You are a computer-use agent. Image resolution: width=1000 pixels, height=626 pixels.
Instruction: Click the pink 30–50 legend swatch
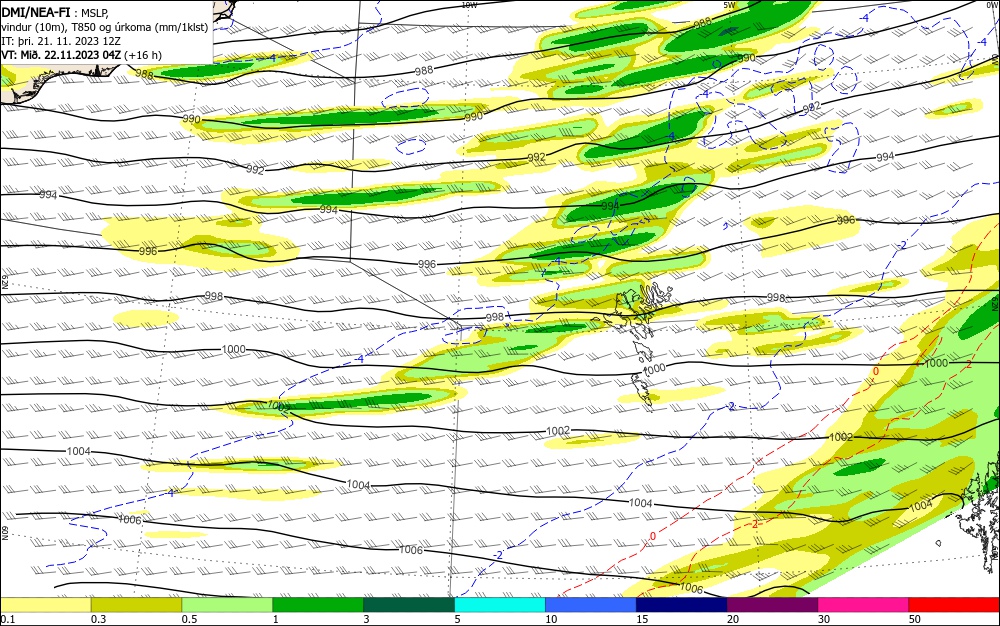[x=863, y=605]
